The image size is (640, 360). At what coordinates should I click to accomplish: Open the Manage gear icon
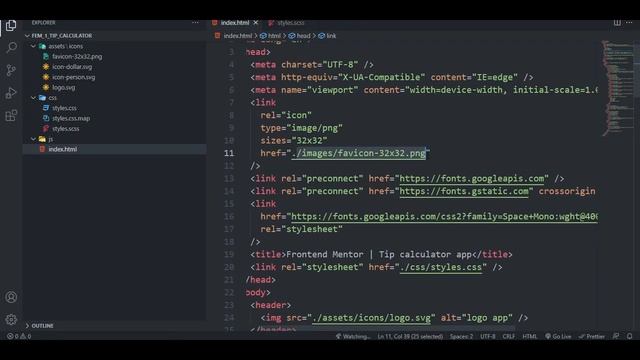click(x=11, y=319)
